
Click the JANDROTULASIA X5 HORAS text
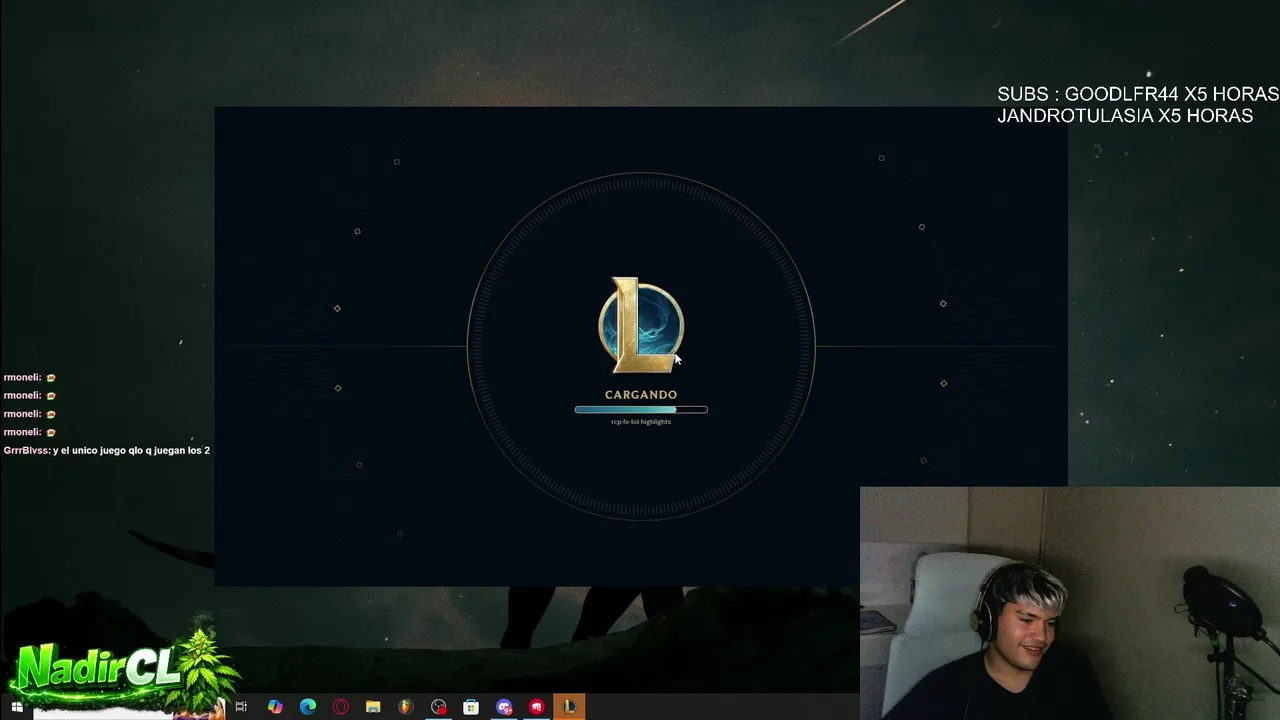point(1125,116)
